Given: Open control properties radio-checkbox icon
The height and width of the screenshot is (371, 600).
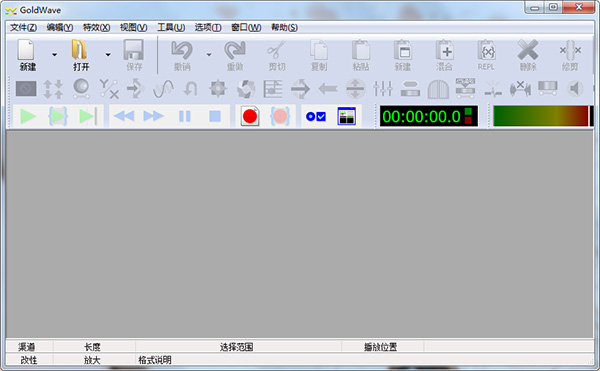Looking at the screenshot, I should [316, 116].
